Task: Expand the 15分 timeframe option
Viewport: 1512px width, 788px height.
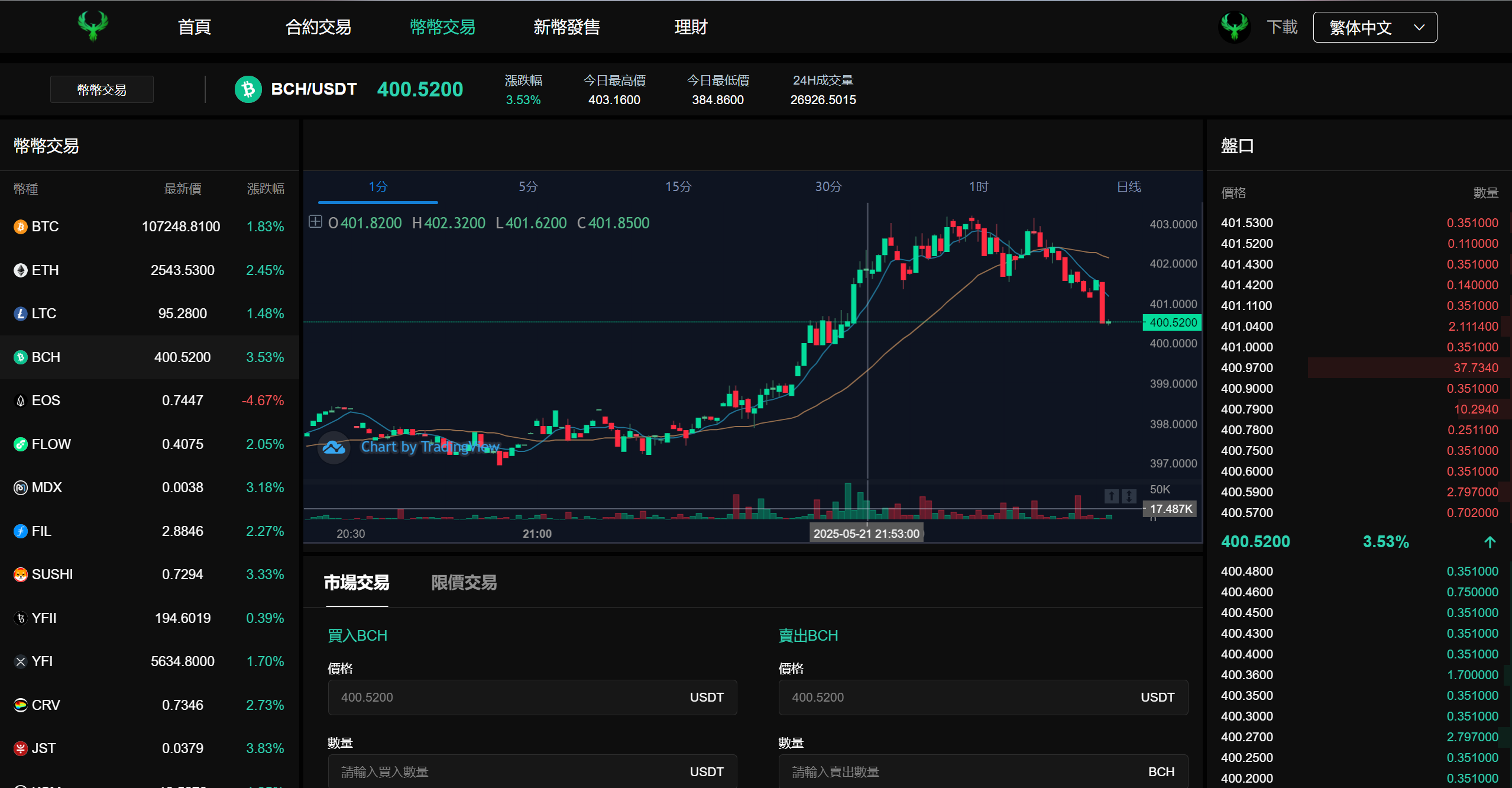Action: click(x=678, y=186)
